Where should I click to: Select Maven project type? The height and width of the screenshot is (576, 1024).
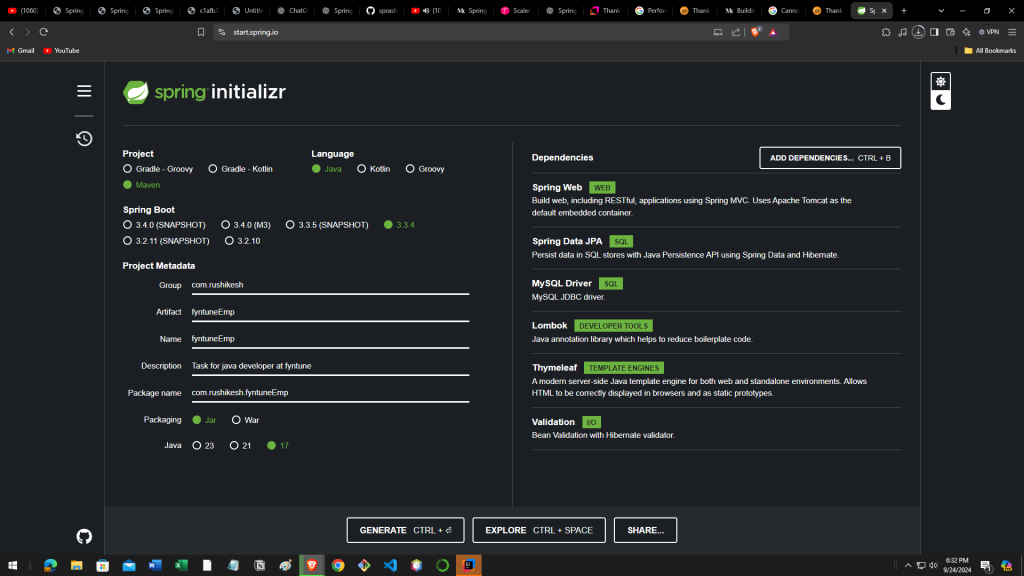(x=142, y=185)
